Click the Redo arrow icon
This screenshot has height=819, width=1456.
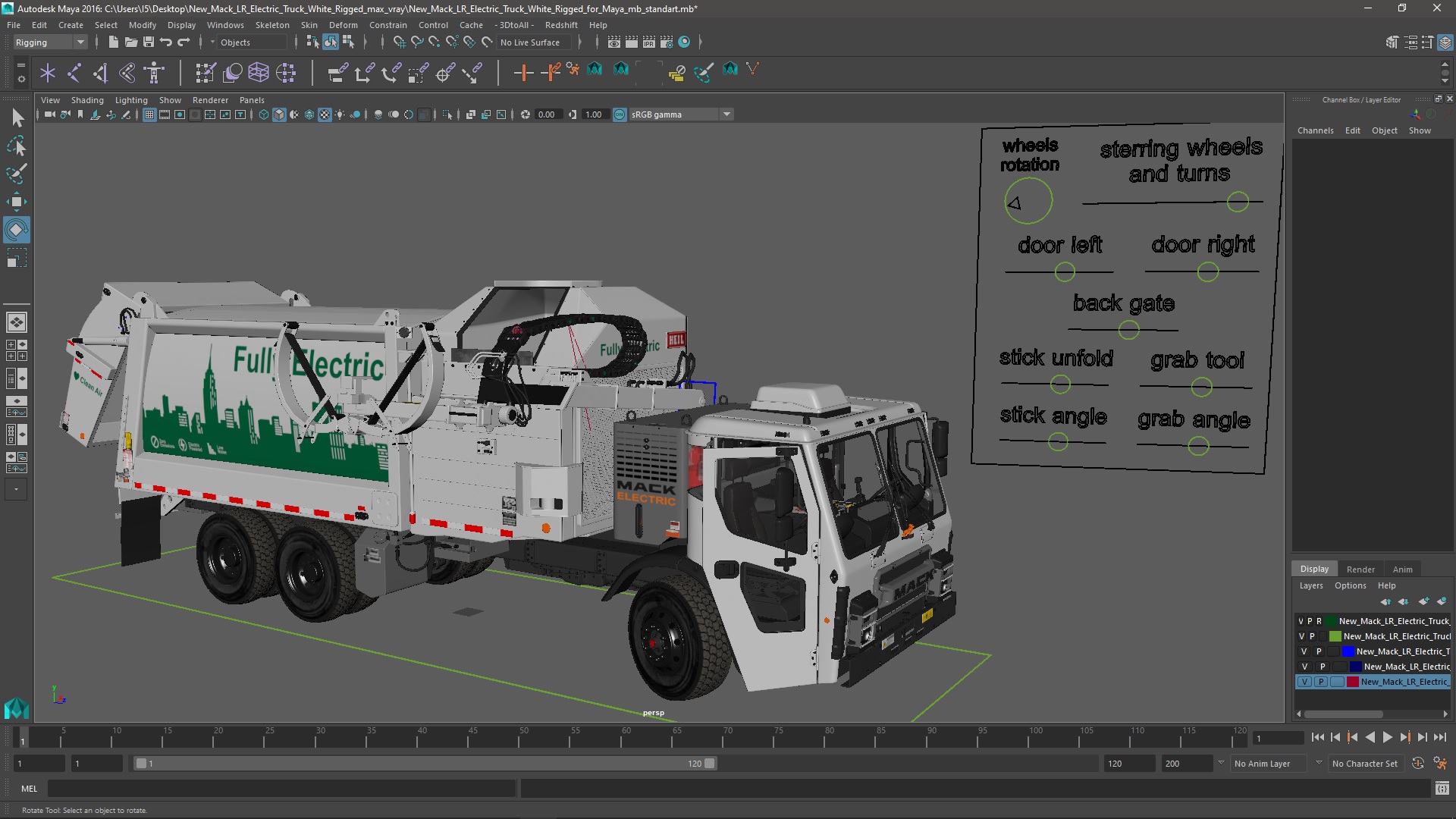tap(184, 42)
